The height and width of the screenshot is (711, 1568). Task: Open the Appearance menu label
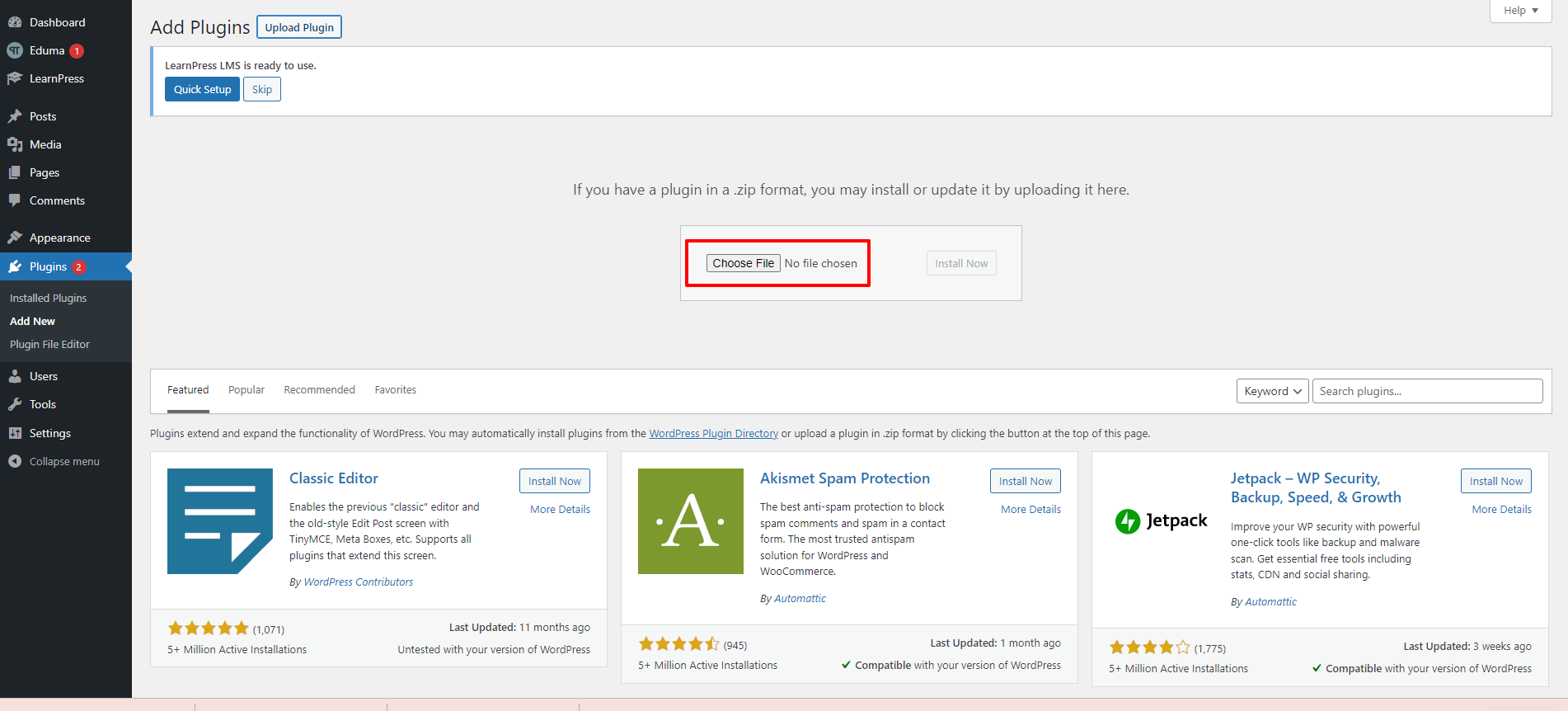tap(60, 238)
